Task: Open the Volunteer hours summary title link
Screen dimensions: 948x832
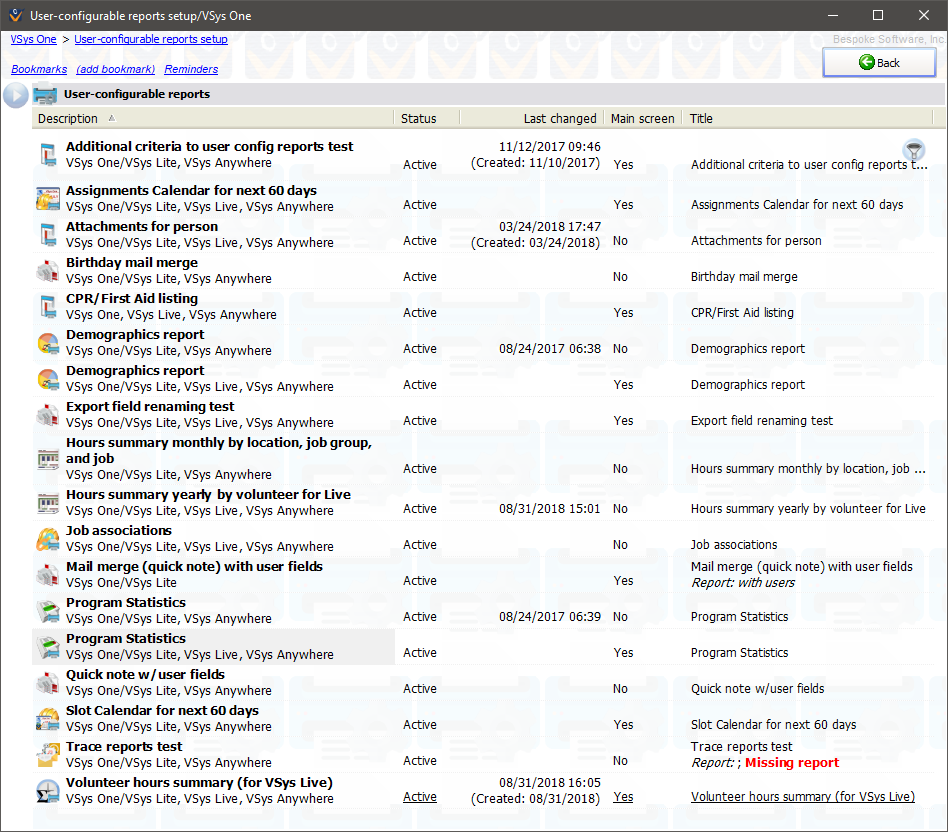Action: [x=802, y=797]
